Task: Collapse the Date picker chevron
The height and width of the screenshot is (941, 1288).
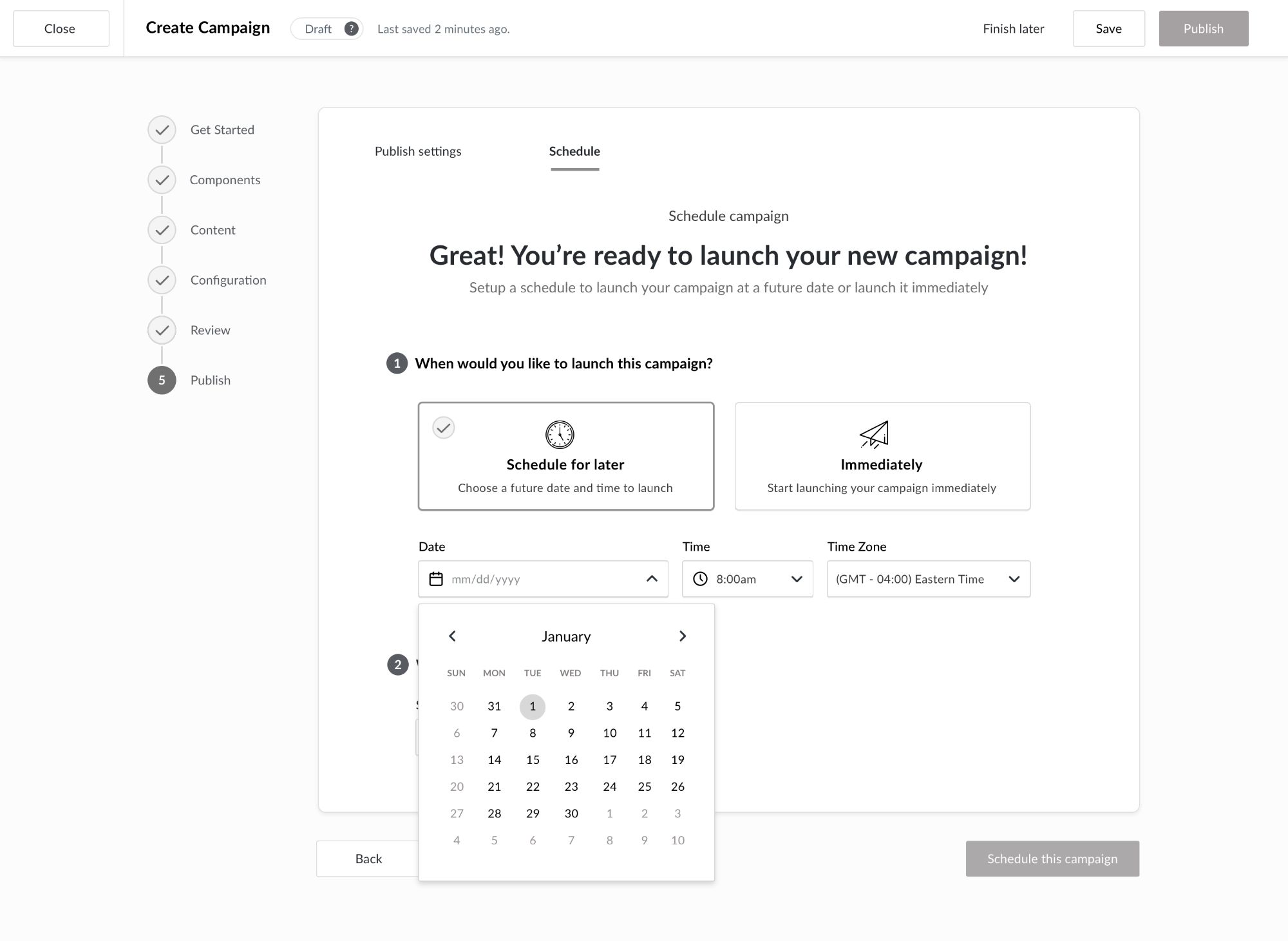Action: [652, 579]
